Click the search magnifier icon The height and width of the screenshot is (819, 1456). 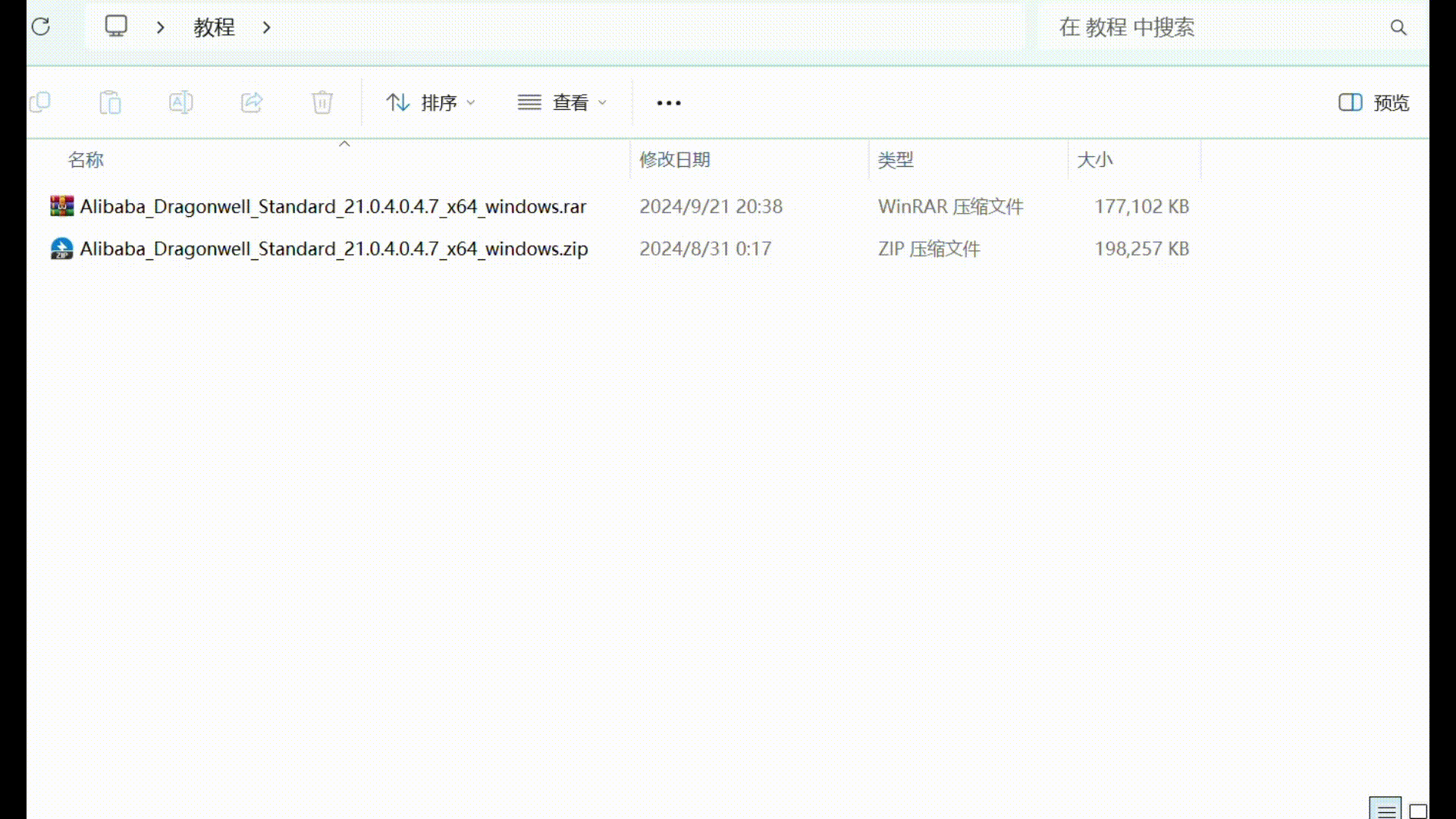(x=1399, y=27)
